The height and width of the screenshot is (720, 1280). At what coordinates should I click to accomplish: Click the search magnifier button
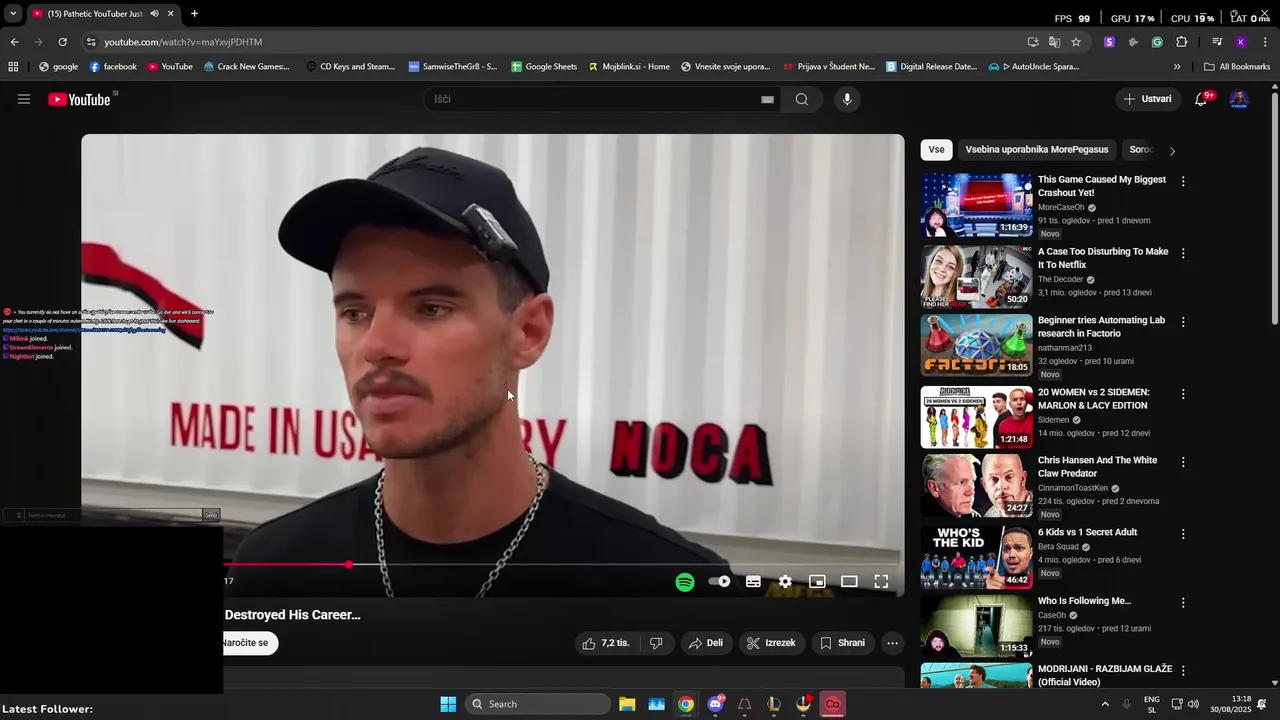pyautogui.click(x=802, y=99)
